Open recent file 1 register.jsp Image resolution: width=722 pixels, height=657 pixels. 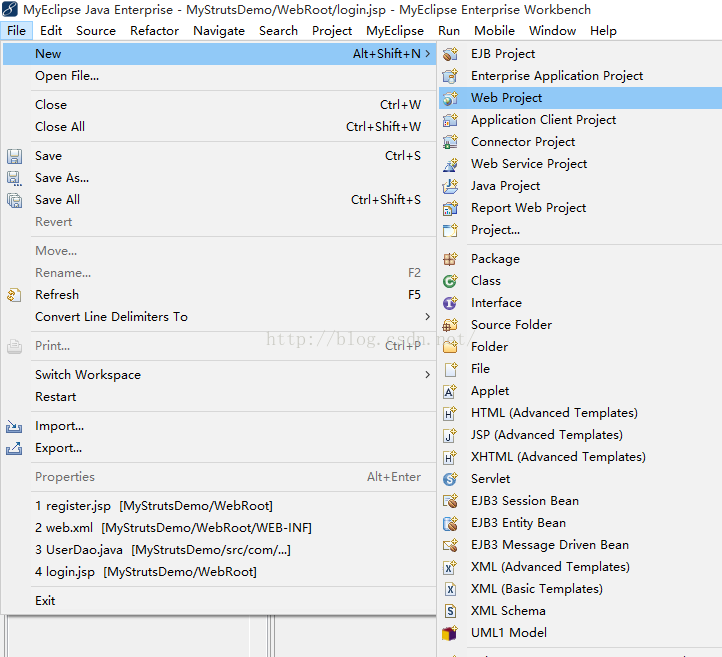[x=219, y=506]
